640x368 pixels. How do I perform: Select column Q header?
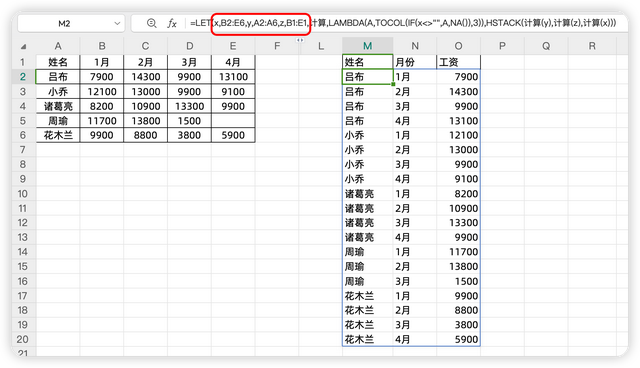tap(546, 46)
